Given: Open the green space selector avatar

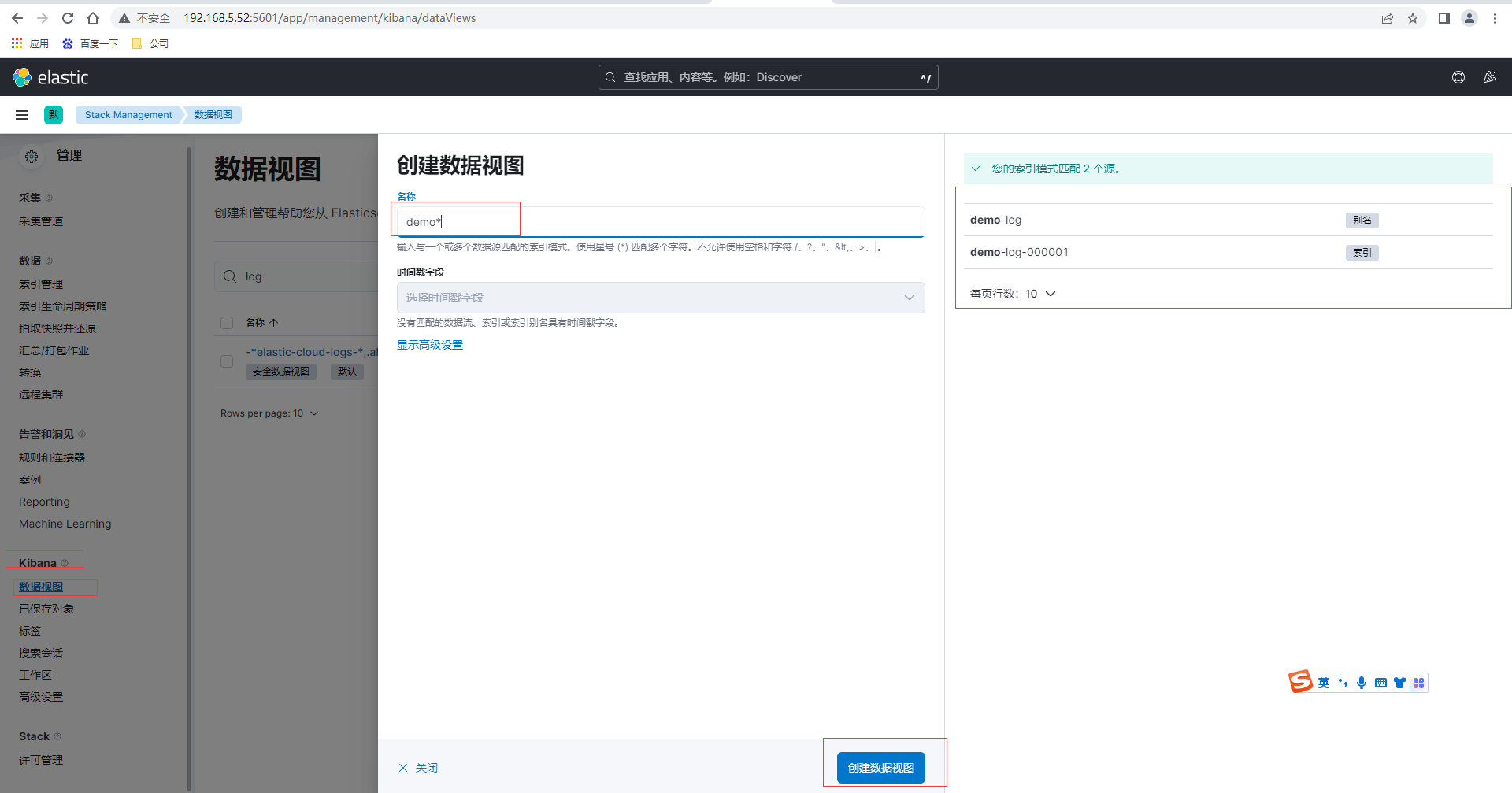Looking at the screenshot, I should tap(54, 115).
